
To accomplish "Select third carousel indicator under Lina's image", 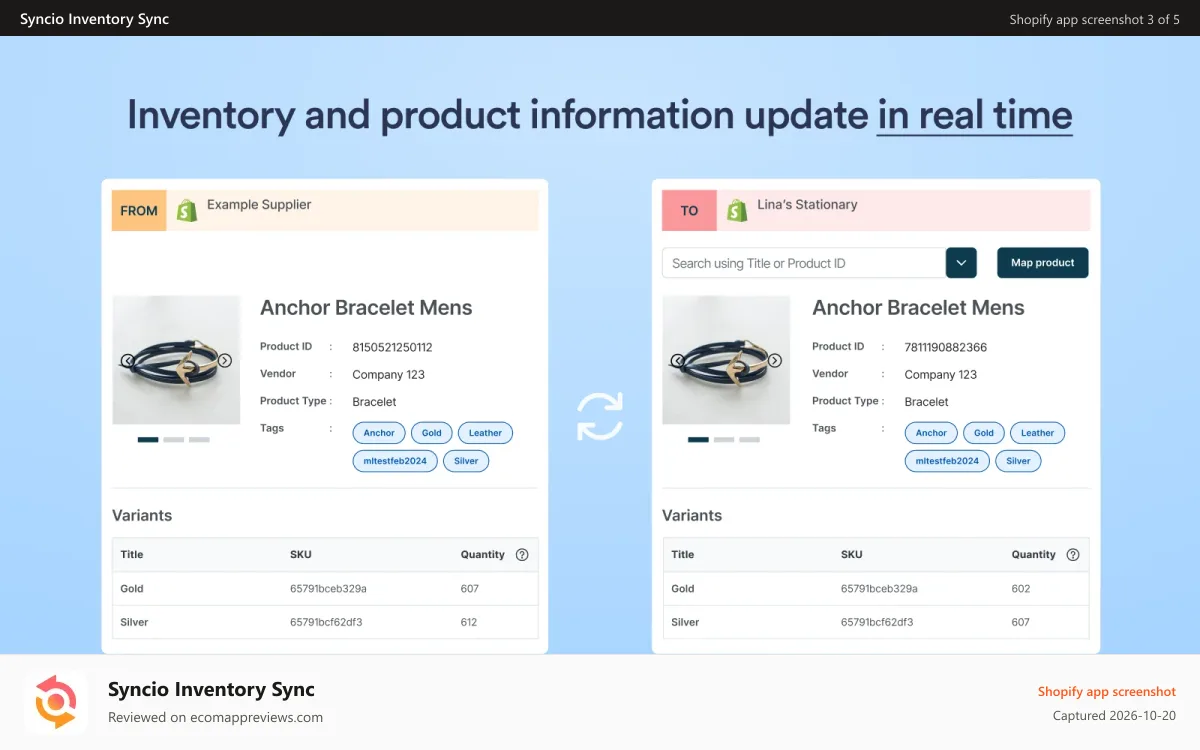I will [x=750, y=439].
